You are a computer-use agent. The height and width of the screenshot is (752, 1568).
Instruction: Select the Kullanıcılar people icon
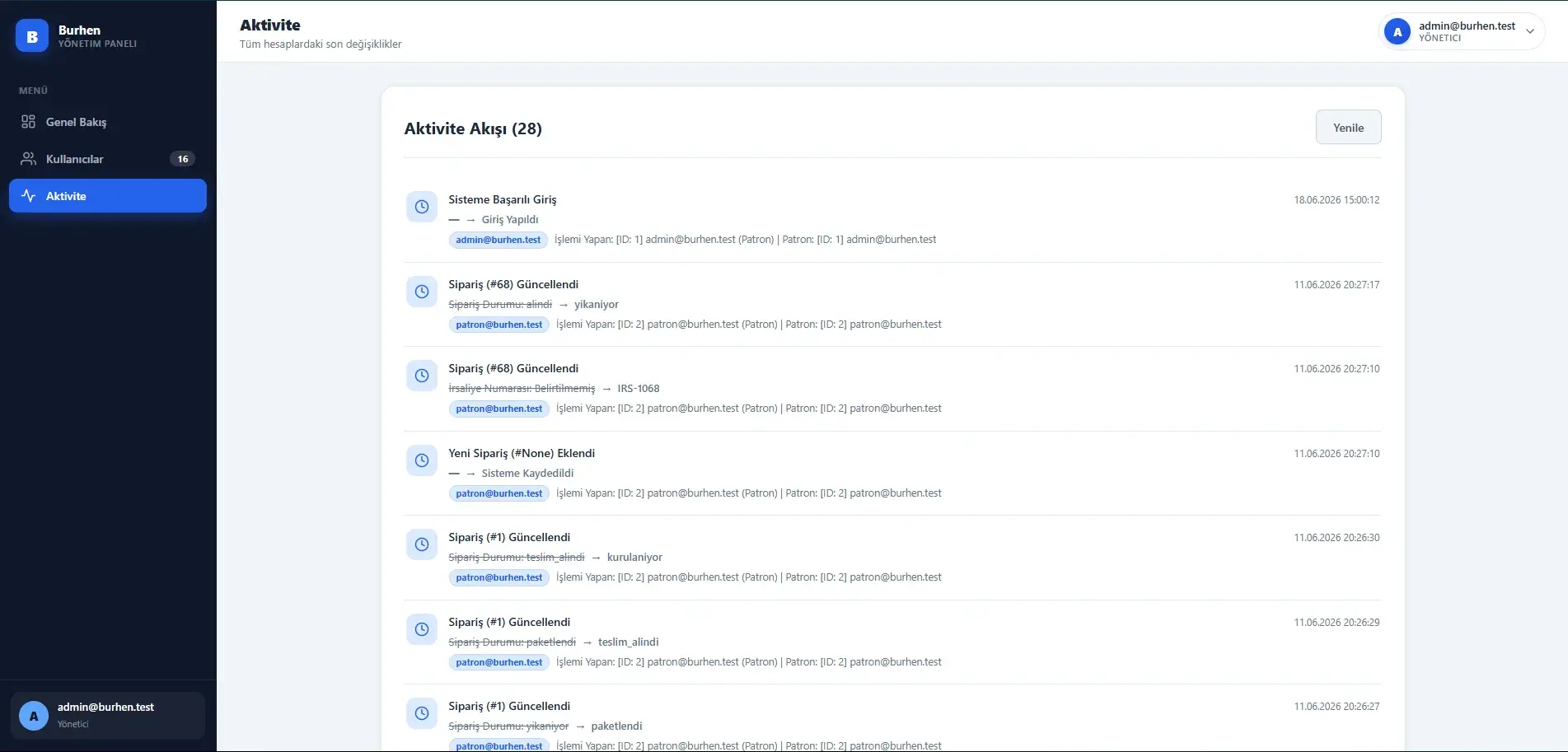[28, 159]
